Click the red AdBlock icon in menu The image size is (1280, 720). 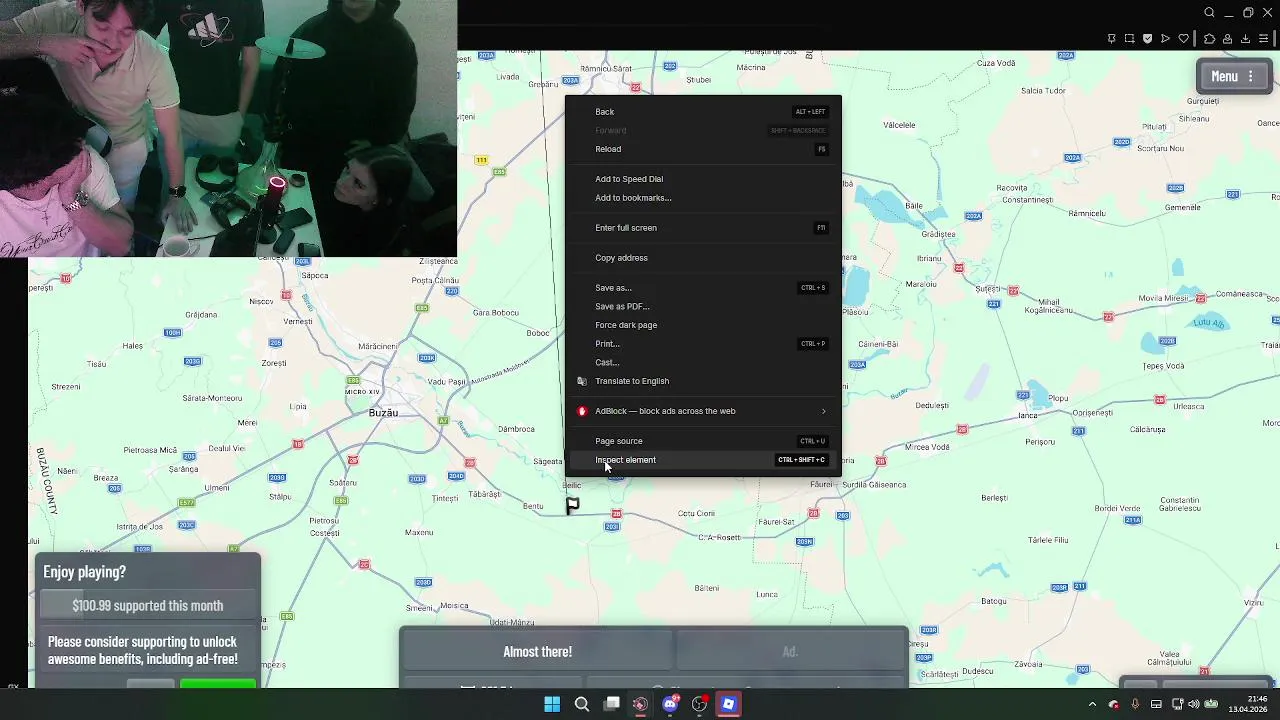pyautogui.click(x=582, y=411)
